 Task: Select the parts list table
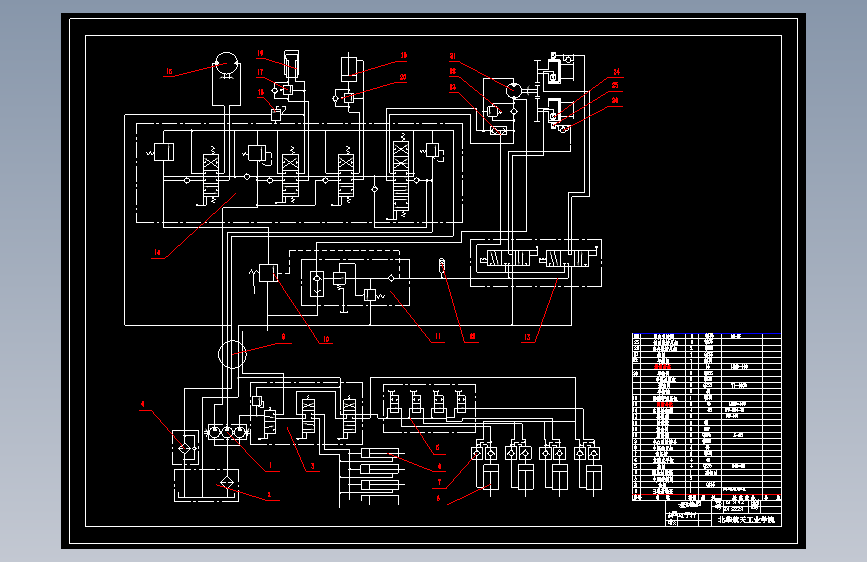click(707, 417)
